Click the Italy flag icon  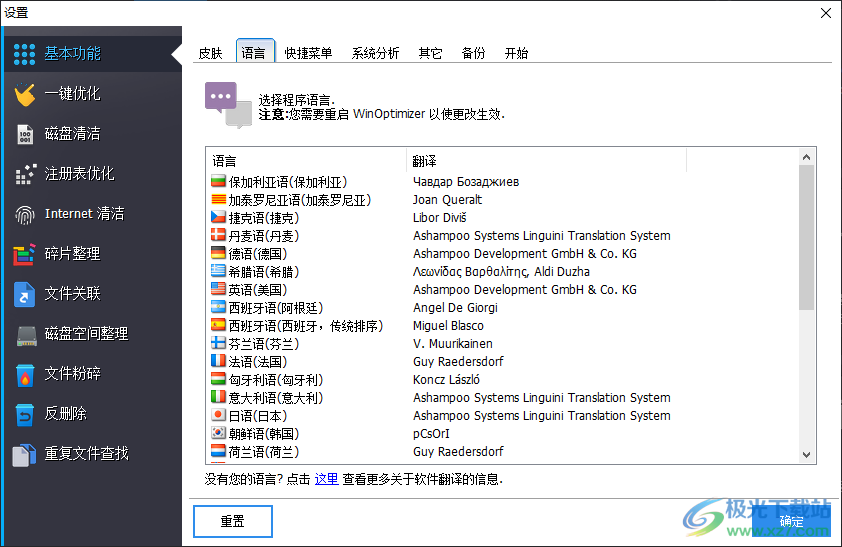(x=218, y=397)
